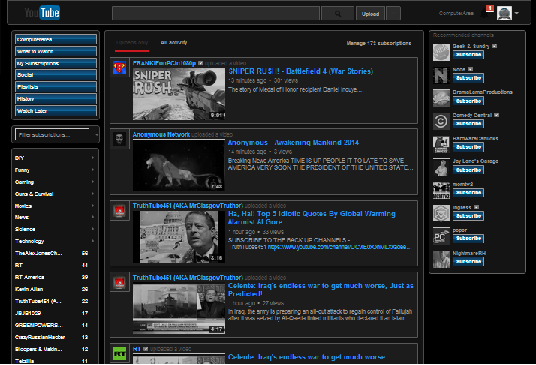The image size is (536, 365).
Task: Open Anonymous Network channel name link
Action: 161,135
